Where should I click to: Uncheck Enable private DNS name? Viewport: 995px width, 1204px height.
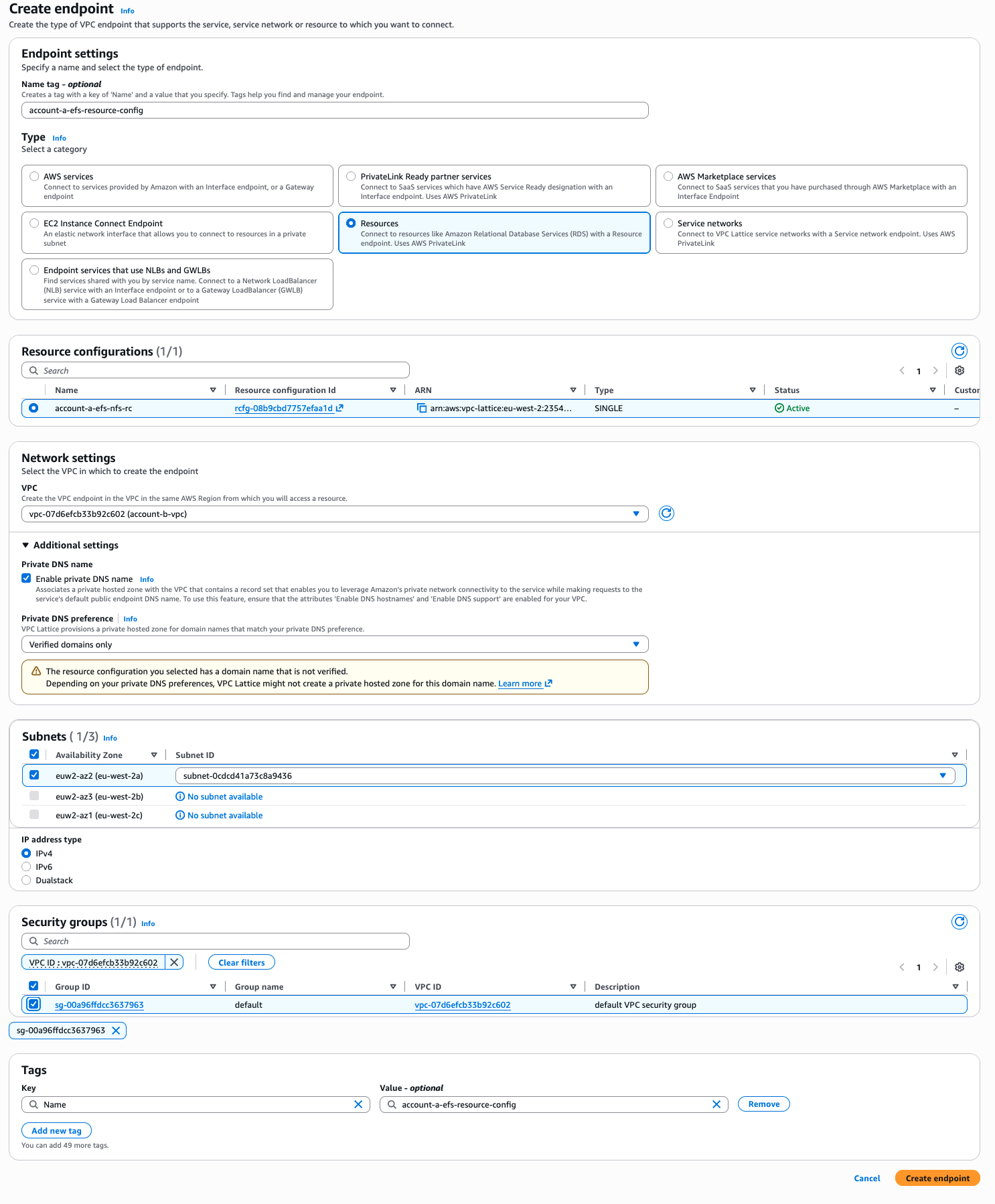click(26, 579)
